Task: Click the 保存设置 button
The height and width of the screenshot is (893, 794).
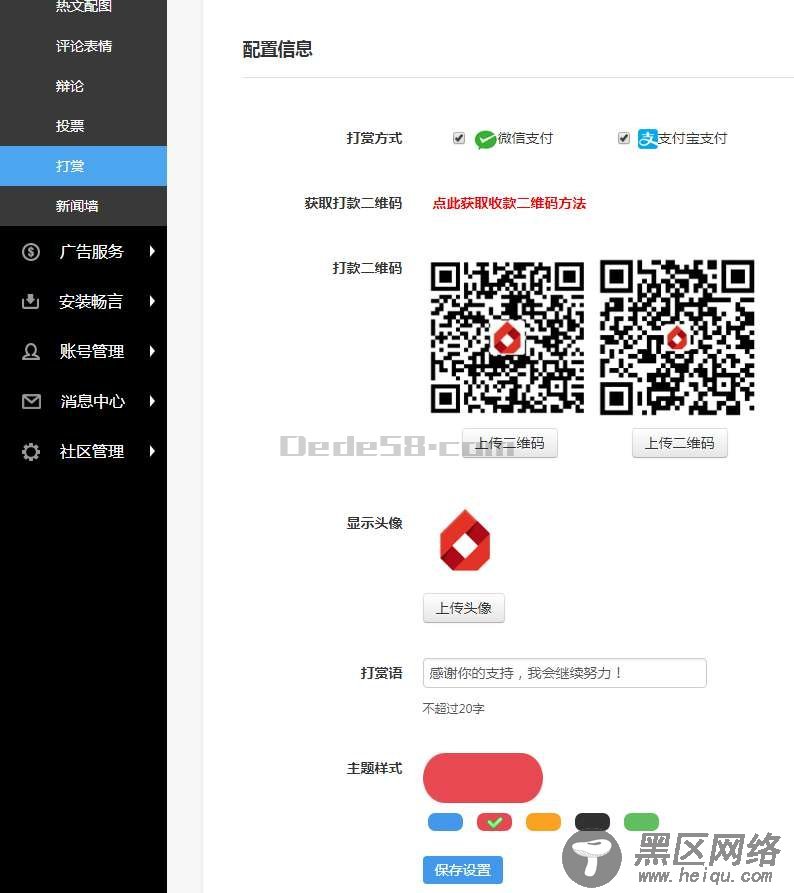Action: coord(463,870)
